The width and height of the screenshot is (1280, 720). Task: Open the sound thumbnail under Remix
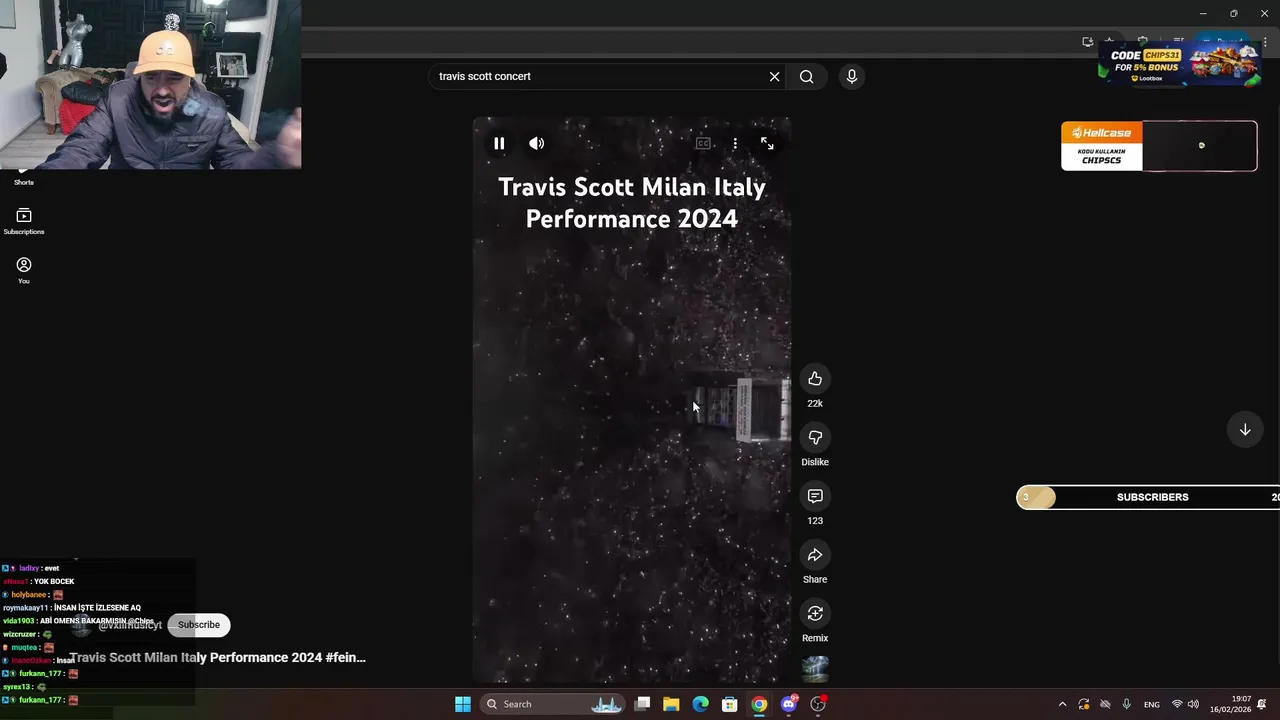[815, 669]
